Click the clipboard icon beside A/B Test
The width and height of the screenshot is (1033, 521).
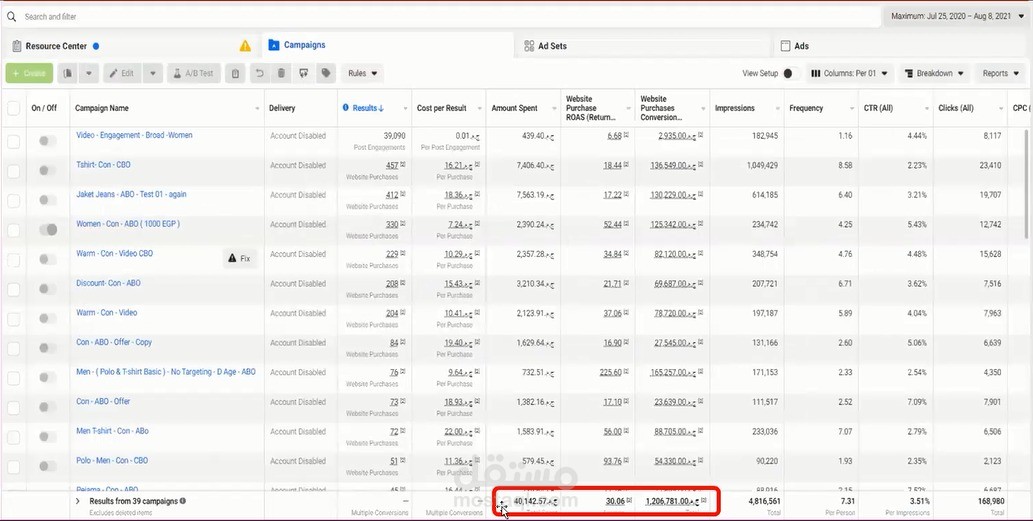pyautogui.click(x=235, y=74)
